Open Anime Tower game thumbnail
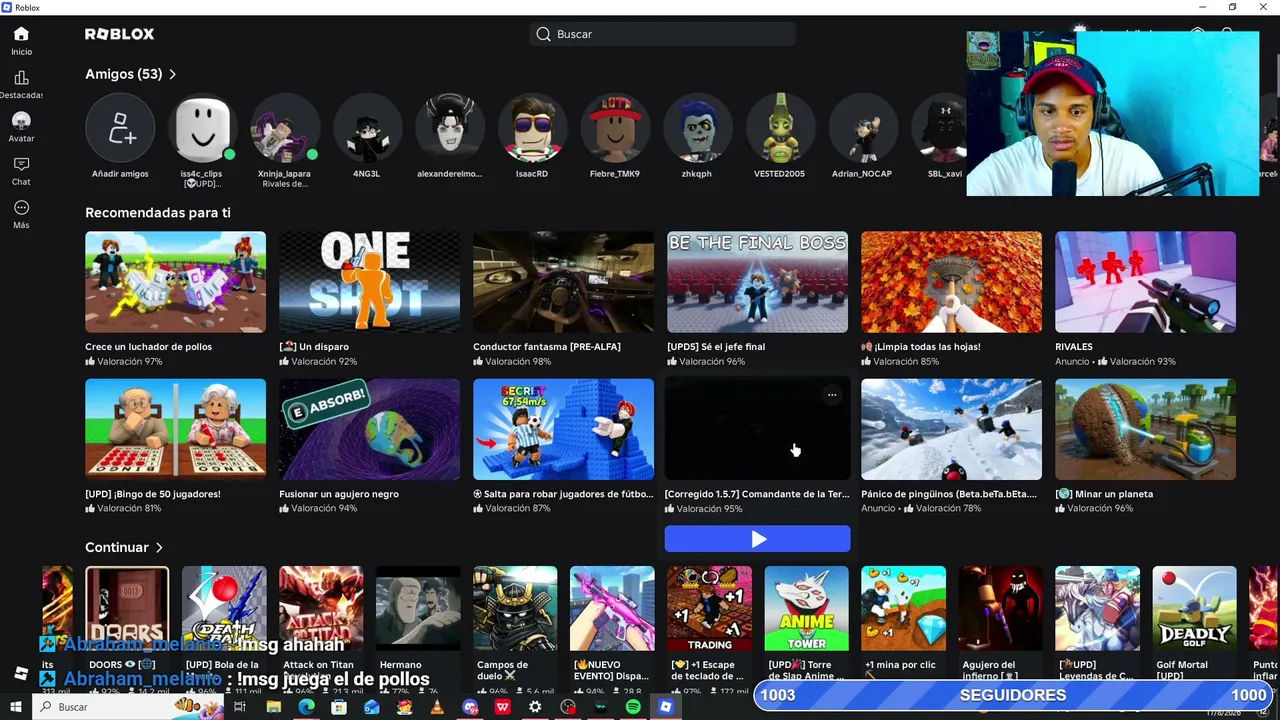This screenshot has height=720, width=1280. (x=807, y=609)
